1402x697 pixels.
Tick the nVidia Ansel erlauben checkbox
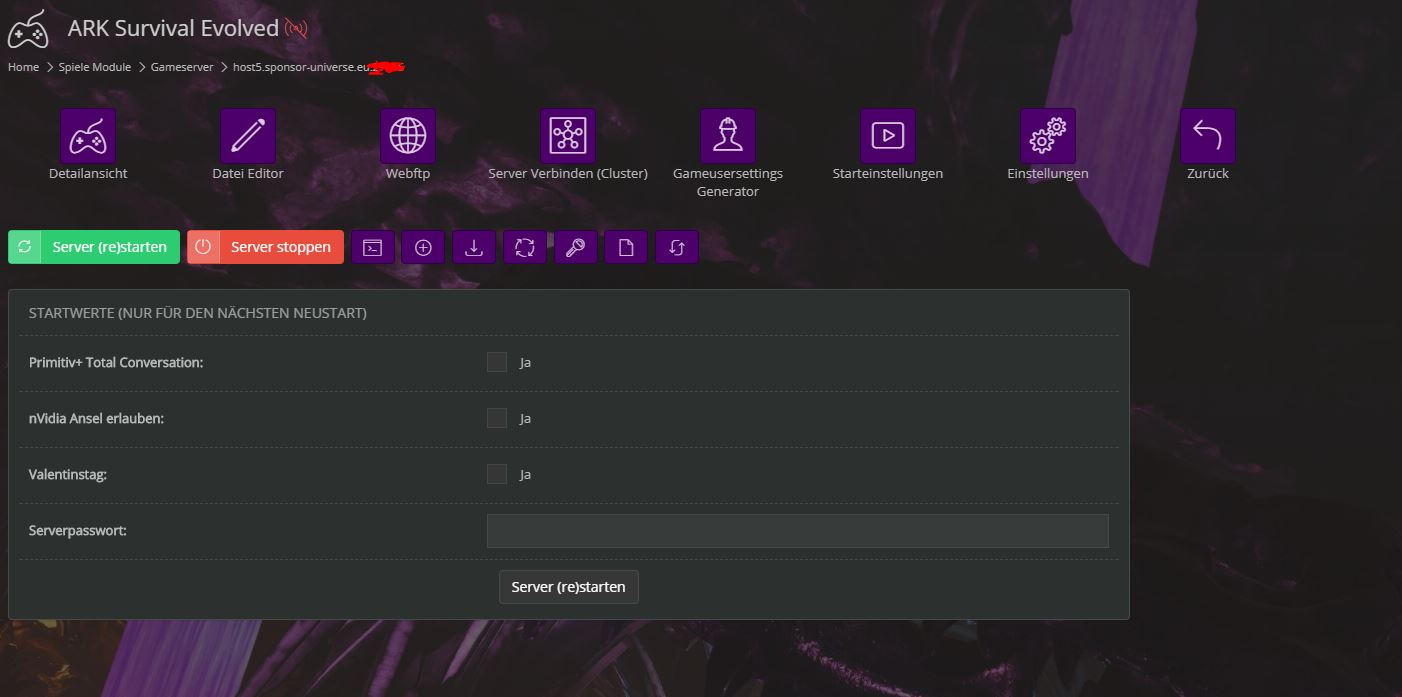497,418
